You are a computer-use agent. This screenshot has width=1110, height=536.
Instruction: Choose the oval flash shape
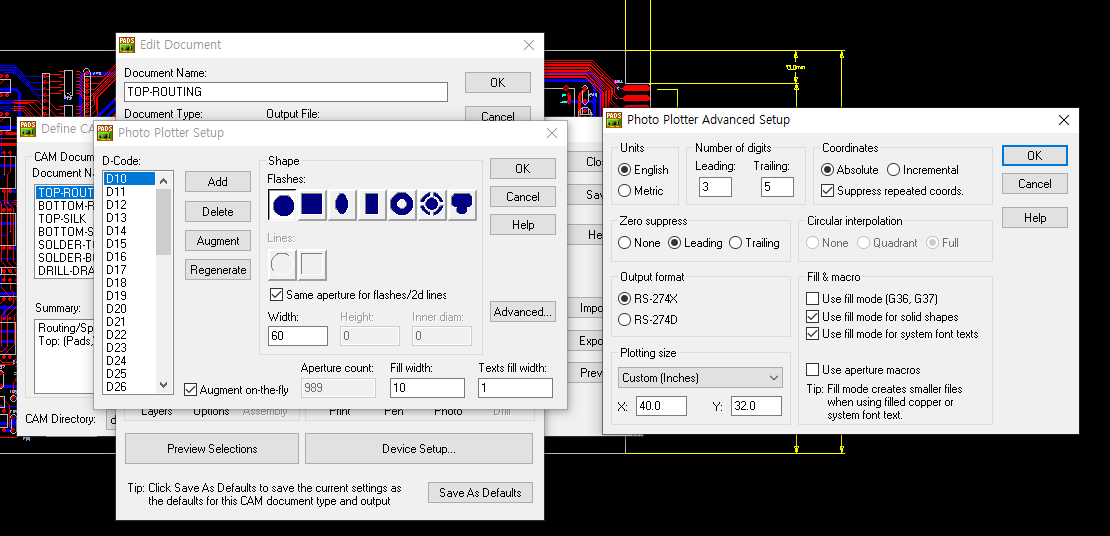[342, 205]
